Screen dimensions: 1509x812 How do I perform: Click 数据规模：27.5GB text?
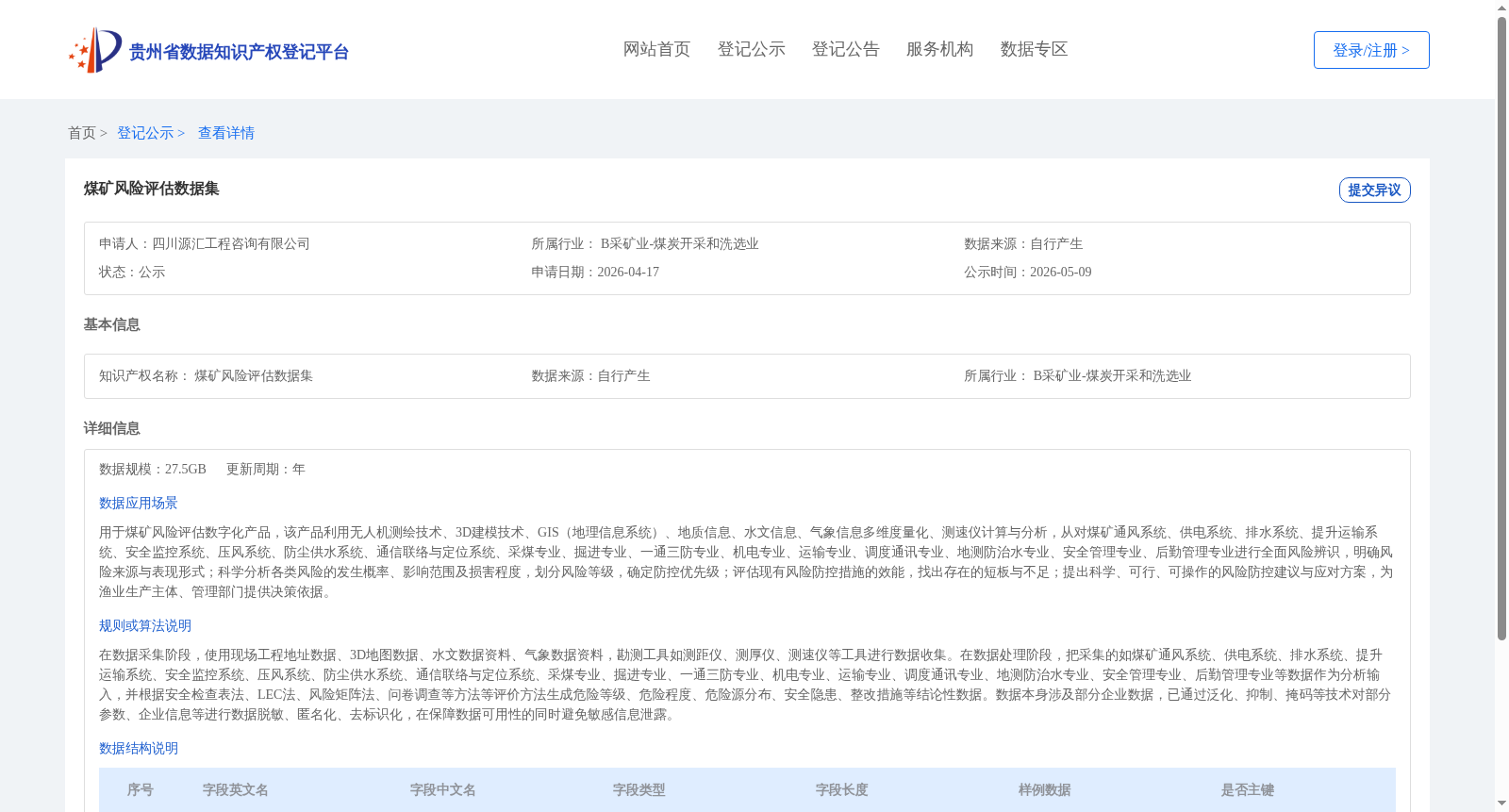click(x=153, y=470)
